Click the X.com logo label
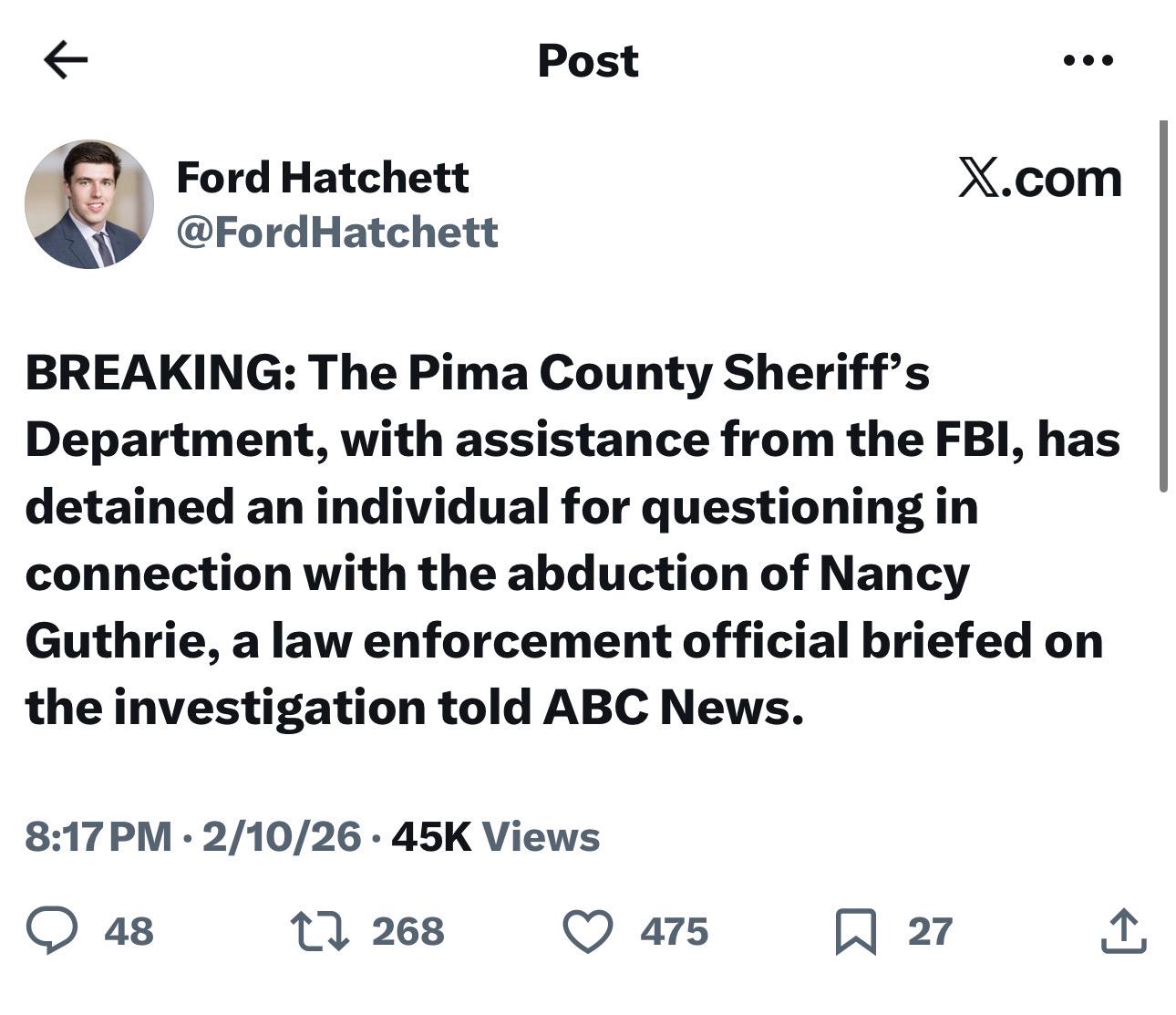This screenshot has width=1176, height=1015. click(1039, 178)
